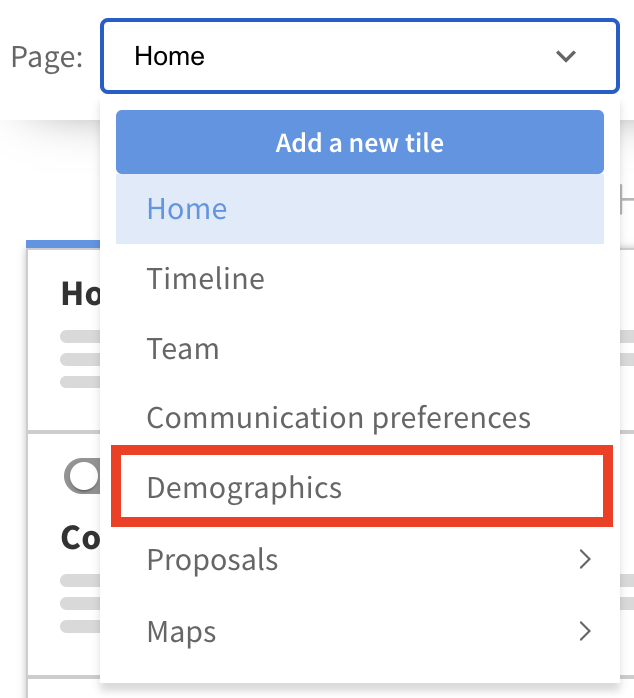Expand the Maps submenu arrow
Screen dimensions: 634x698
coord(586,632)
